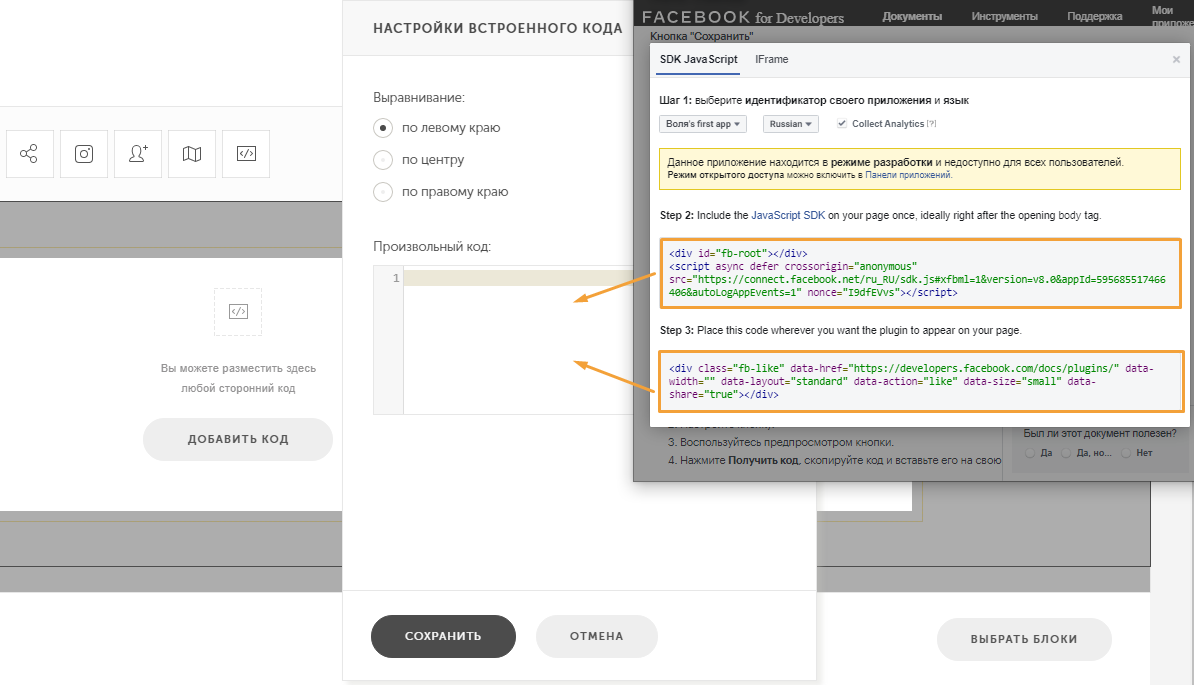This screenshot has height=685, width=1194.
Task: Open the 'Воля's first app' dropdown
Action: click(703, 124)
